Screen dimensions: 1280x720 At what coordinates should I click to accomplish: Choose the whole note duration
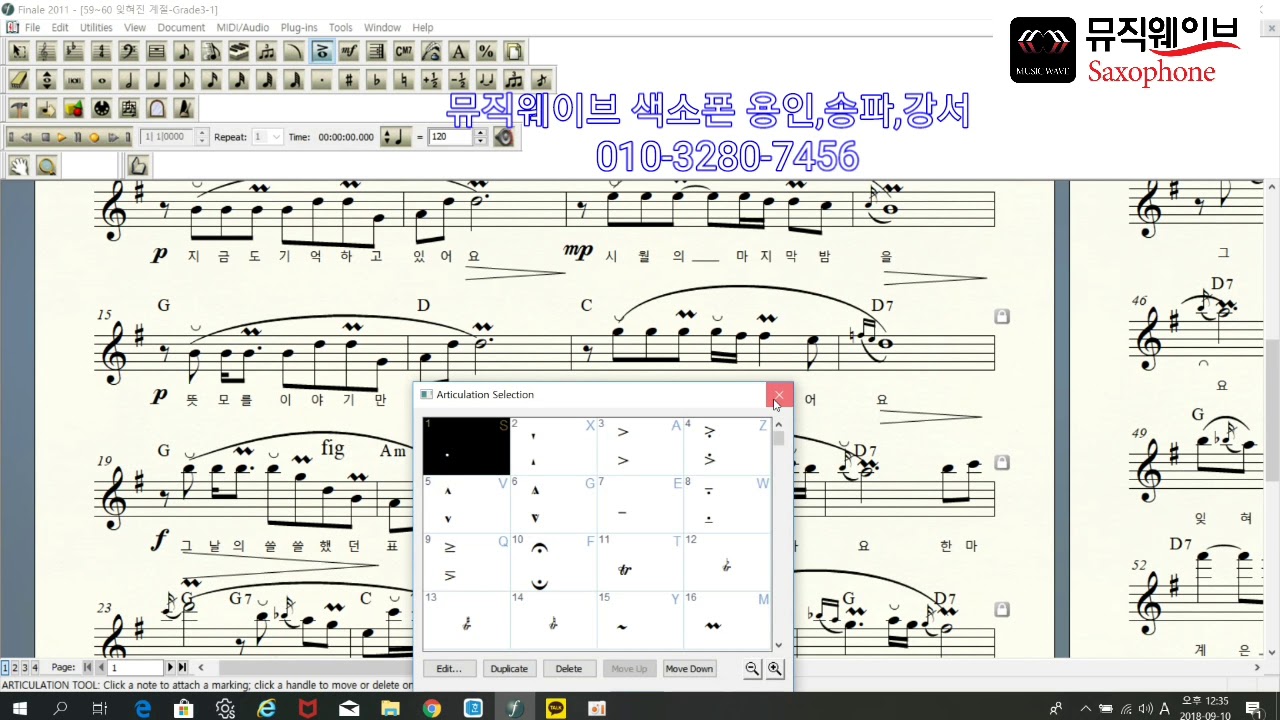(x=102, y=80)
